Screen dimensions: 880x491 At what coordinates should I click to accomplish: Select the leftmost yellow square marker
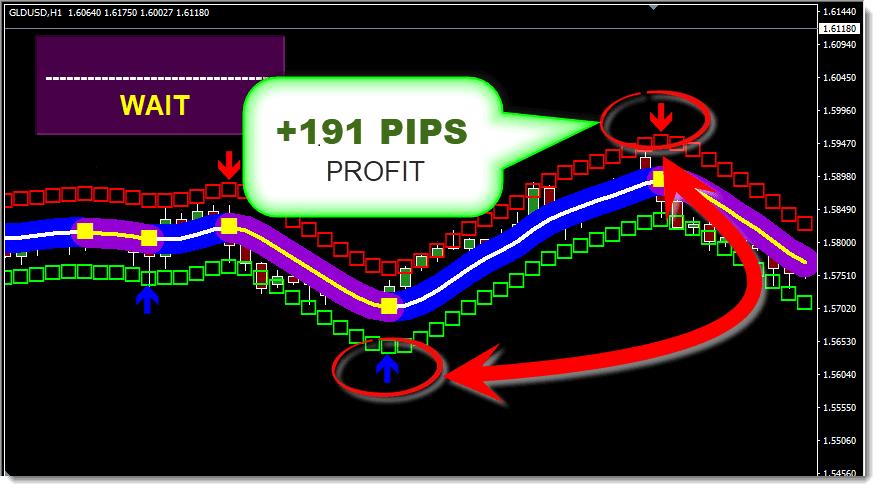click(x=85, y=231)
